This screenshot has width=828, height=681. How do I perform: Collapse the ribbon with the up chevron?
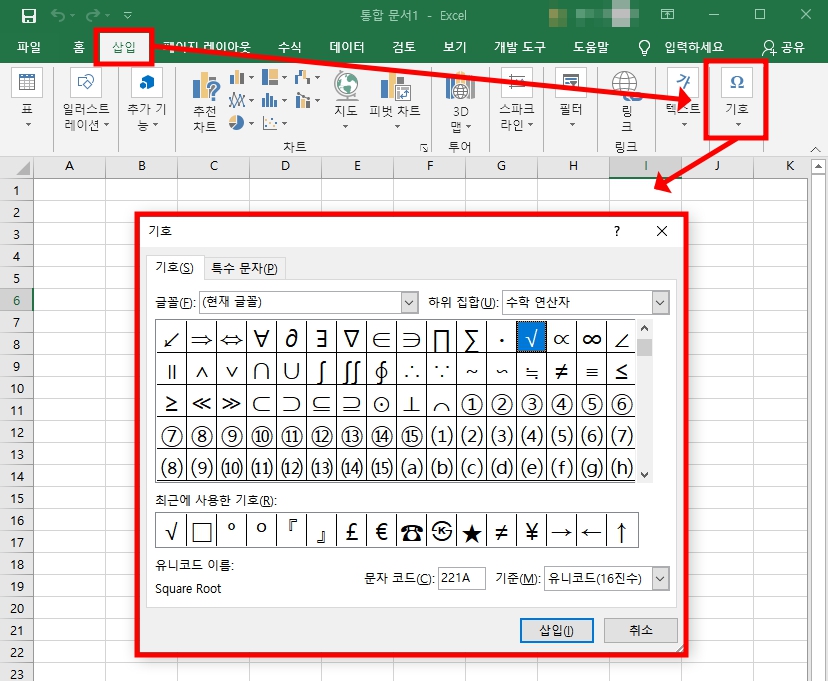click(815, 149)
